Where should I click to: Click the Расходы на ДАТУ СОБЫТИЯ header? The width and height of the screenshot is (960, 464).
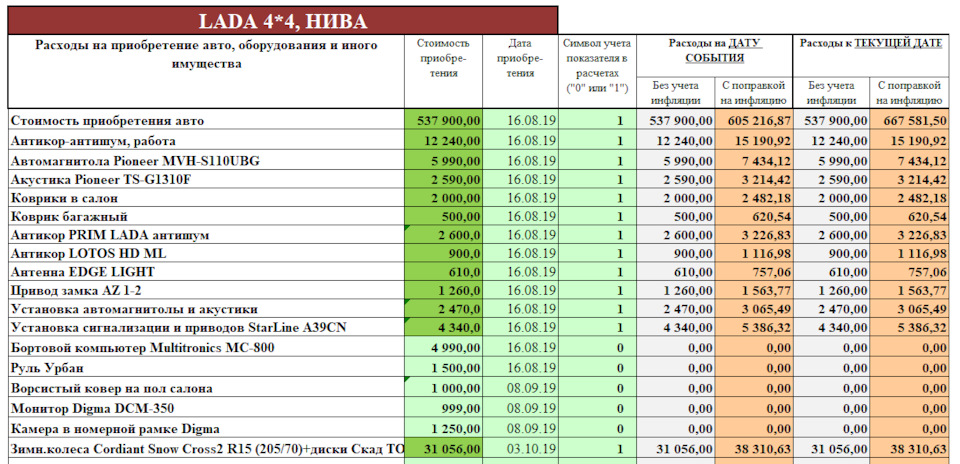(x=714, y=51)
